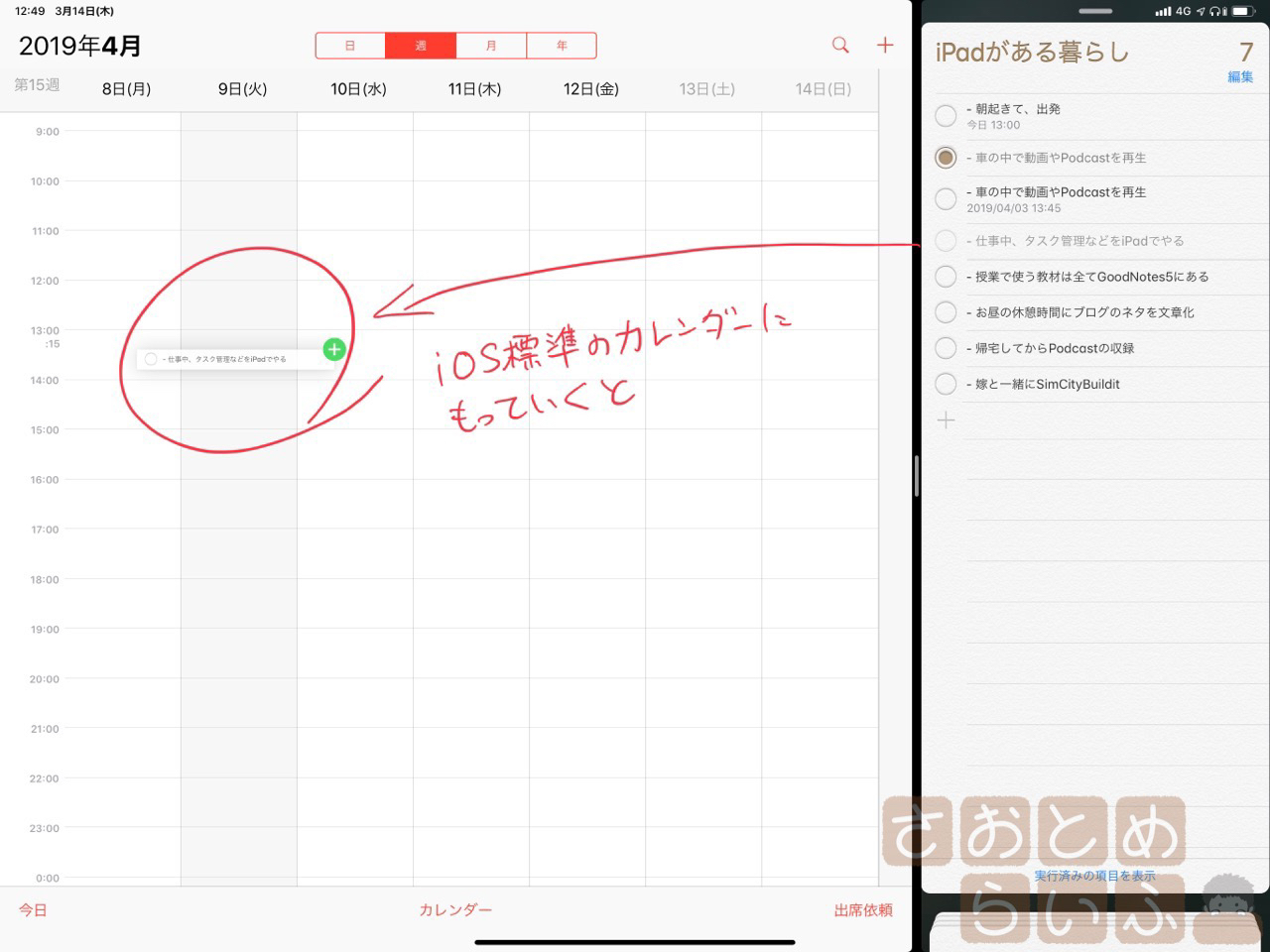This screenshot has width=1270, height=952.
Task: Switch calendar to 月 (month) view
Action: (x=491, y=46)
